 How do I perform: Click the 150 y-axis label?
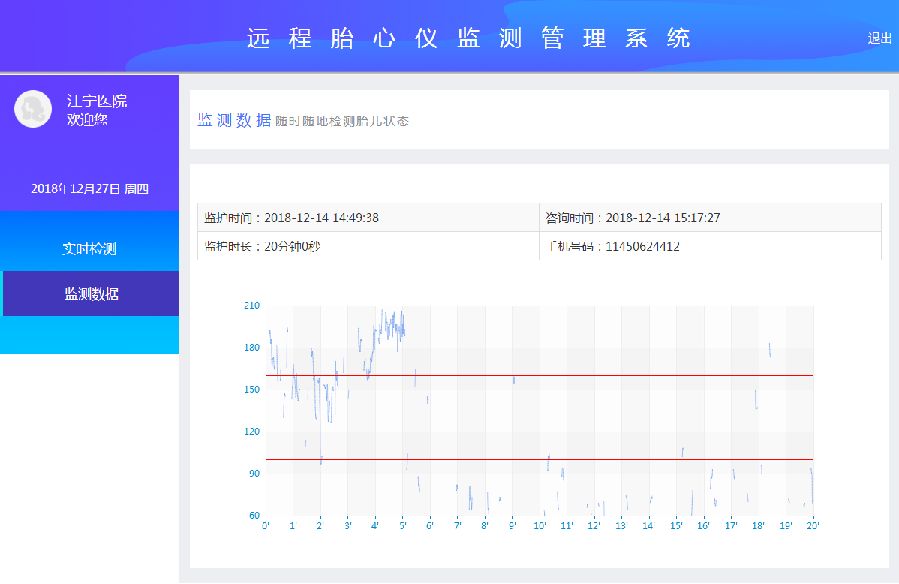tap(252, 389)
